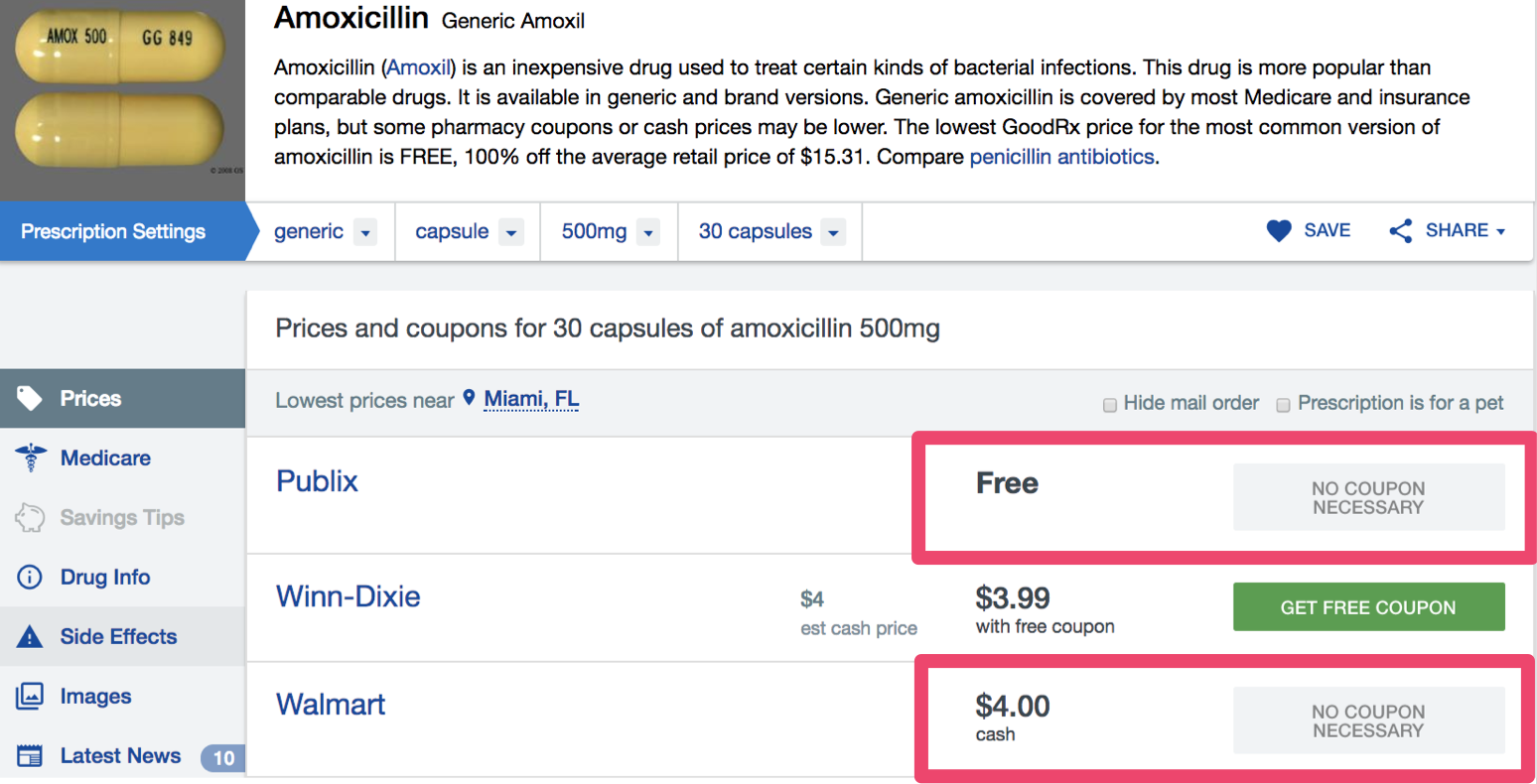Open the generic form dropdown
This screenshot has width=1537, height=784.
click(365, 232)
